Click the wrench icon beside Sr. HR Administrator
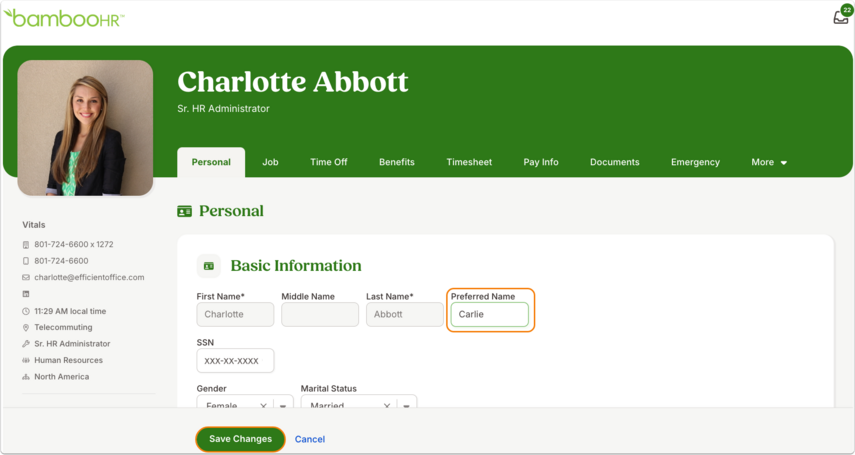Screen dimensions: 855x455 (x=26, y=344)
